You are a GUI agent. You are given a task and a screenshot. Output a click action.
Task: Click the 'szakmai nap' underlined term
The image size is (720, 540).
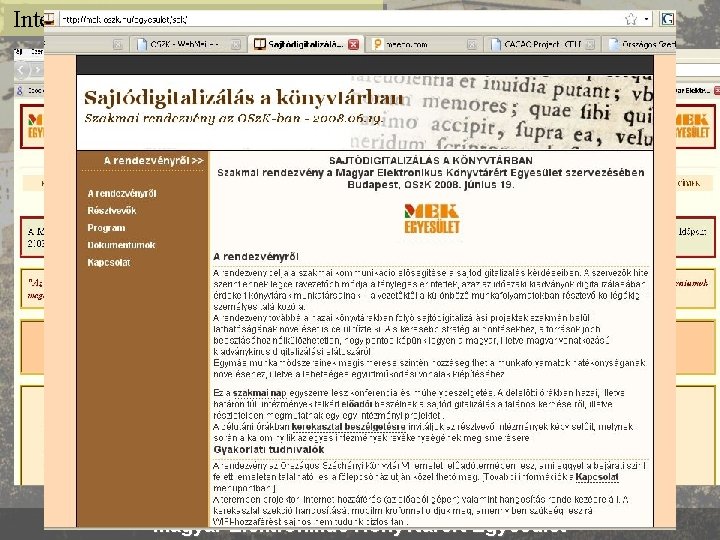pyautogui.click(x=259, y=393)
